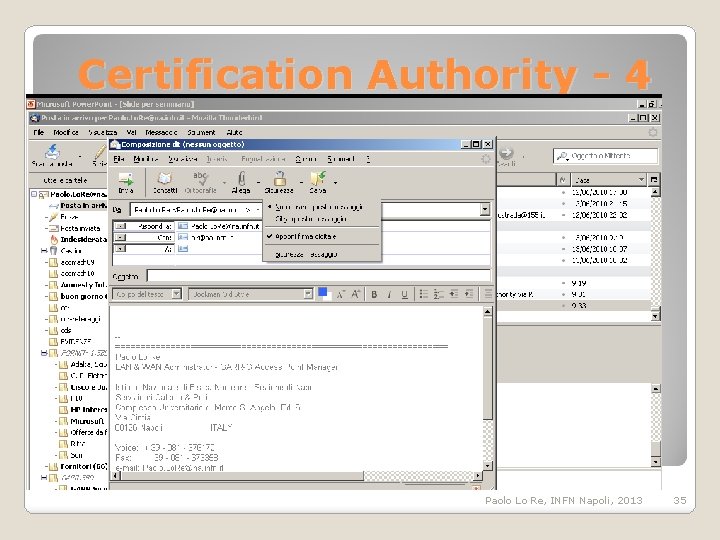Open the Corpo del testo paragraph style dropdown

[176, 294]
